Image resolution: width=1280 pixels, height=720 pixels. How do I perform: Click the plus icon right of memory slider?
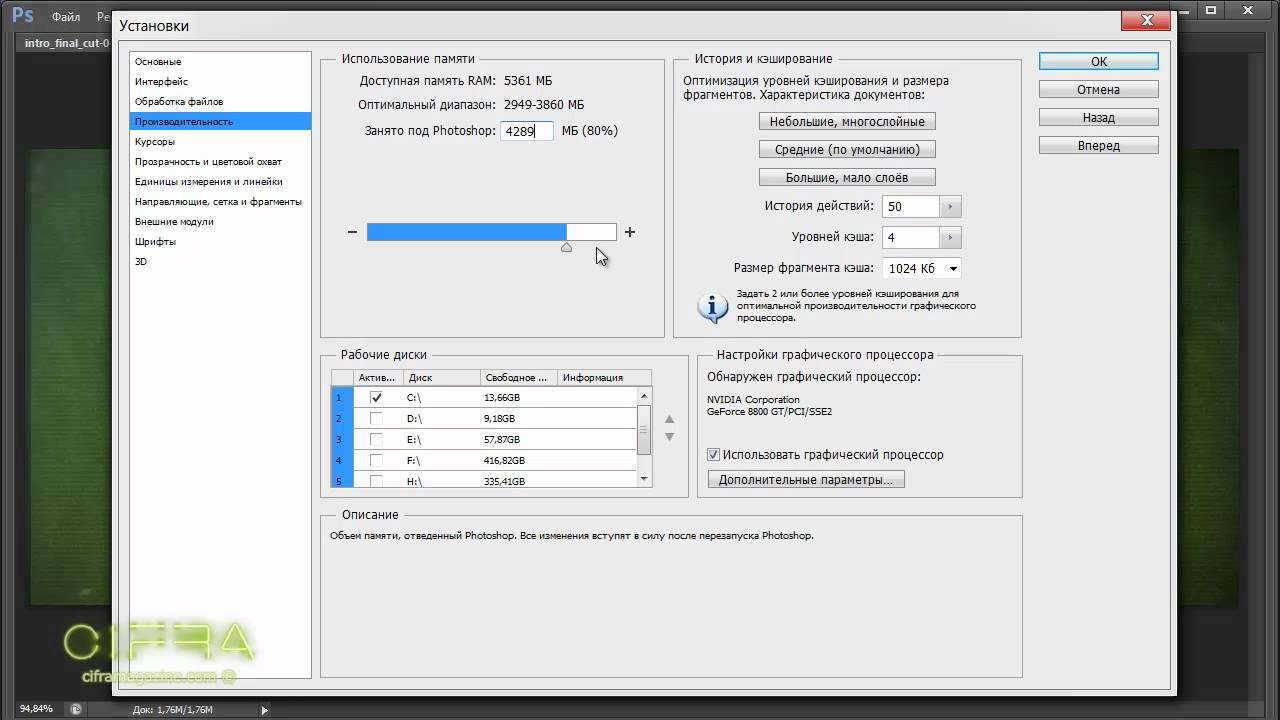(630, 232)
